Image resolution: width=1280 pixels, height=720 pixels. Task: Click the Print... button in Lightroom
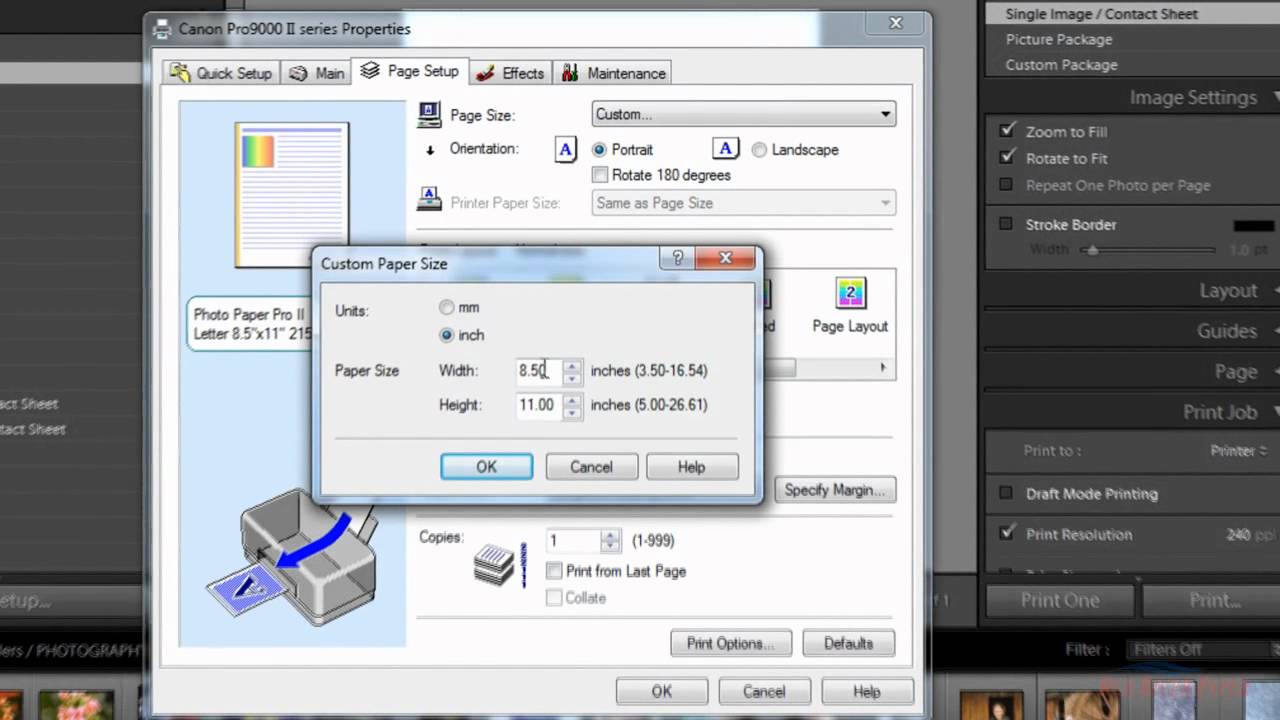point(1212,600)
